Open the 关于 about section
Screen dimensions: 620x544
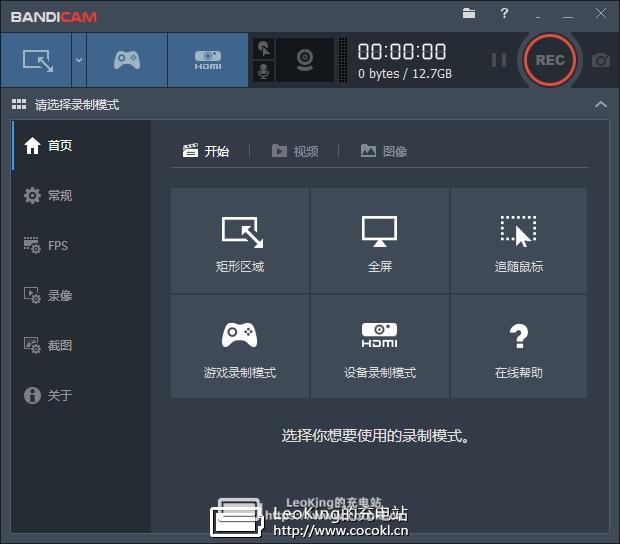pyautogui.click(x=81, y=395)
